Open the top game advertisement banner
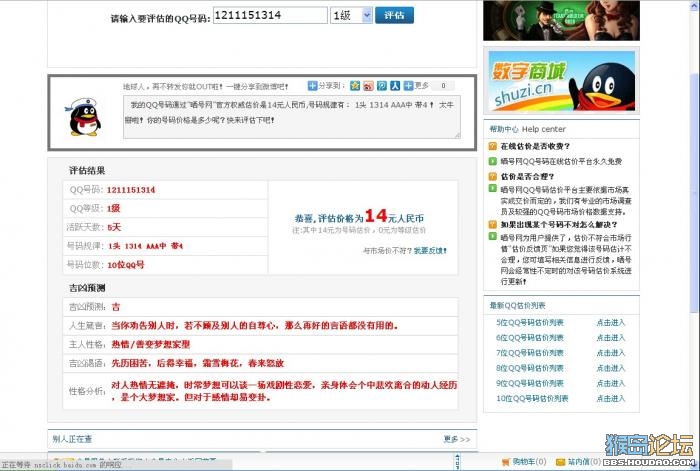Image resolution: width=700 pixels, height=471 pixels. (x=562, y=21)
